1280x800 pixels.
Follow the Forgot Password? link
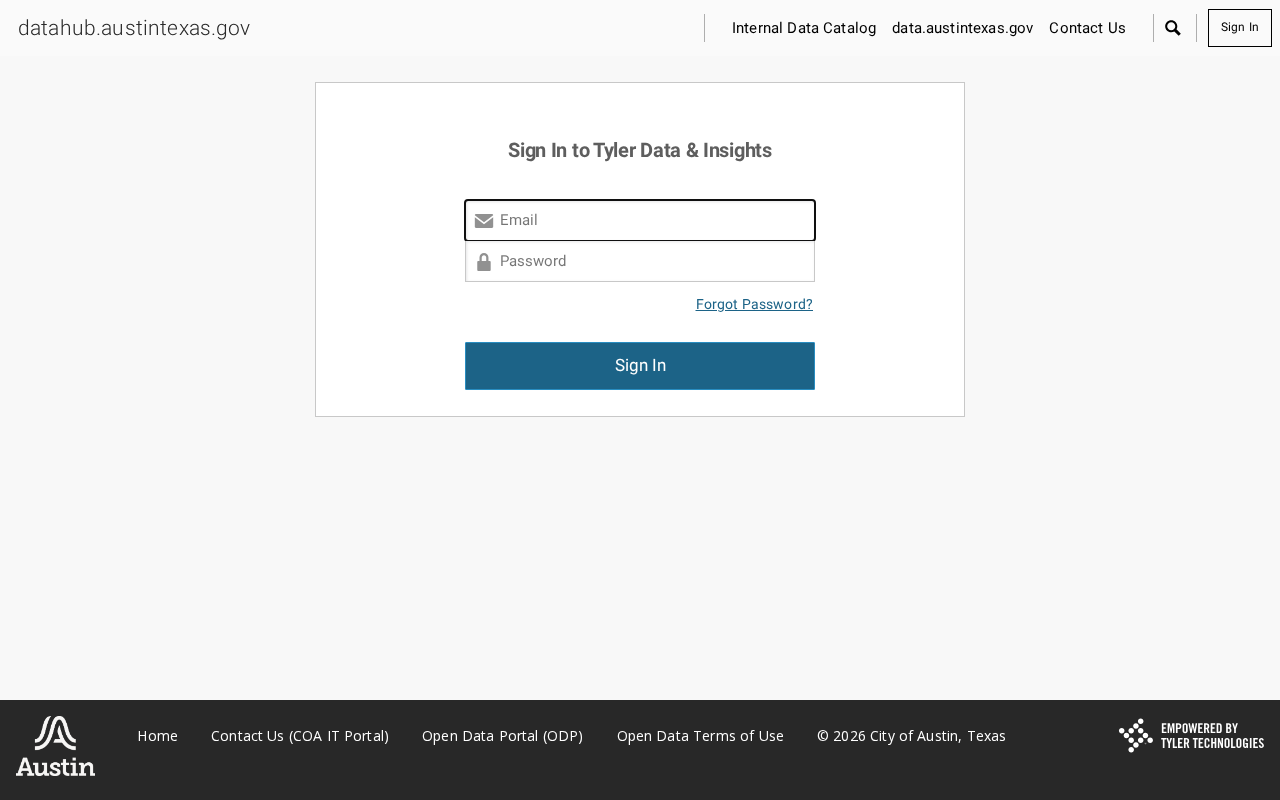(754, 304)
